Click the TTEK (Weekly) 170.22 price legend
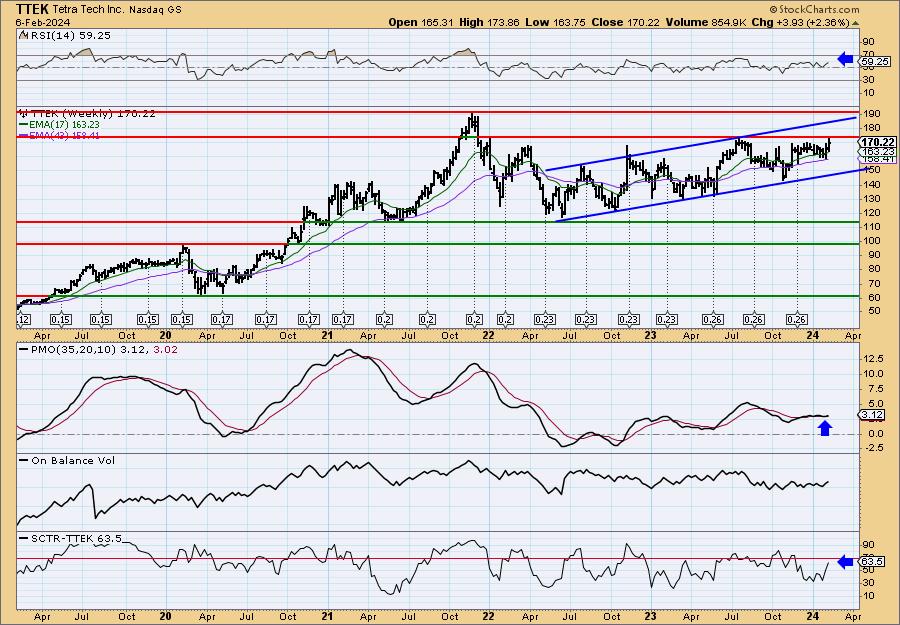The width and height of the screenshot is (900, 625). 87,114
